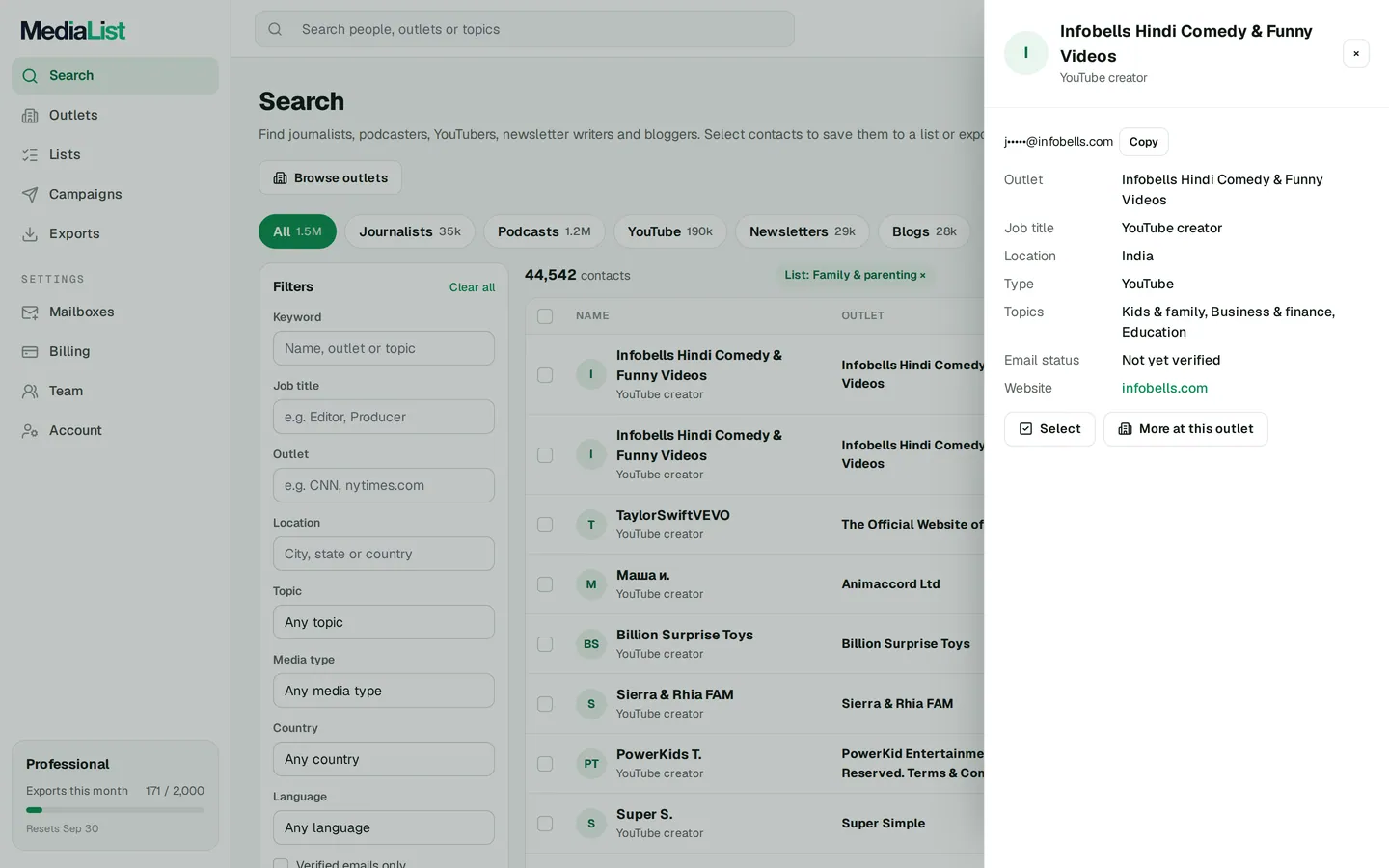Click the Select button in detail panel

1049,429
